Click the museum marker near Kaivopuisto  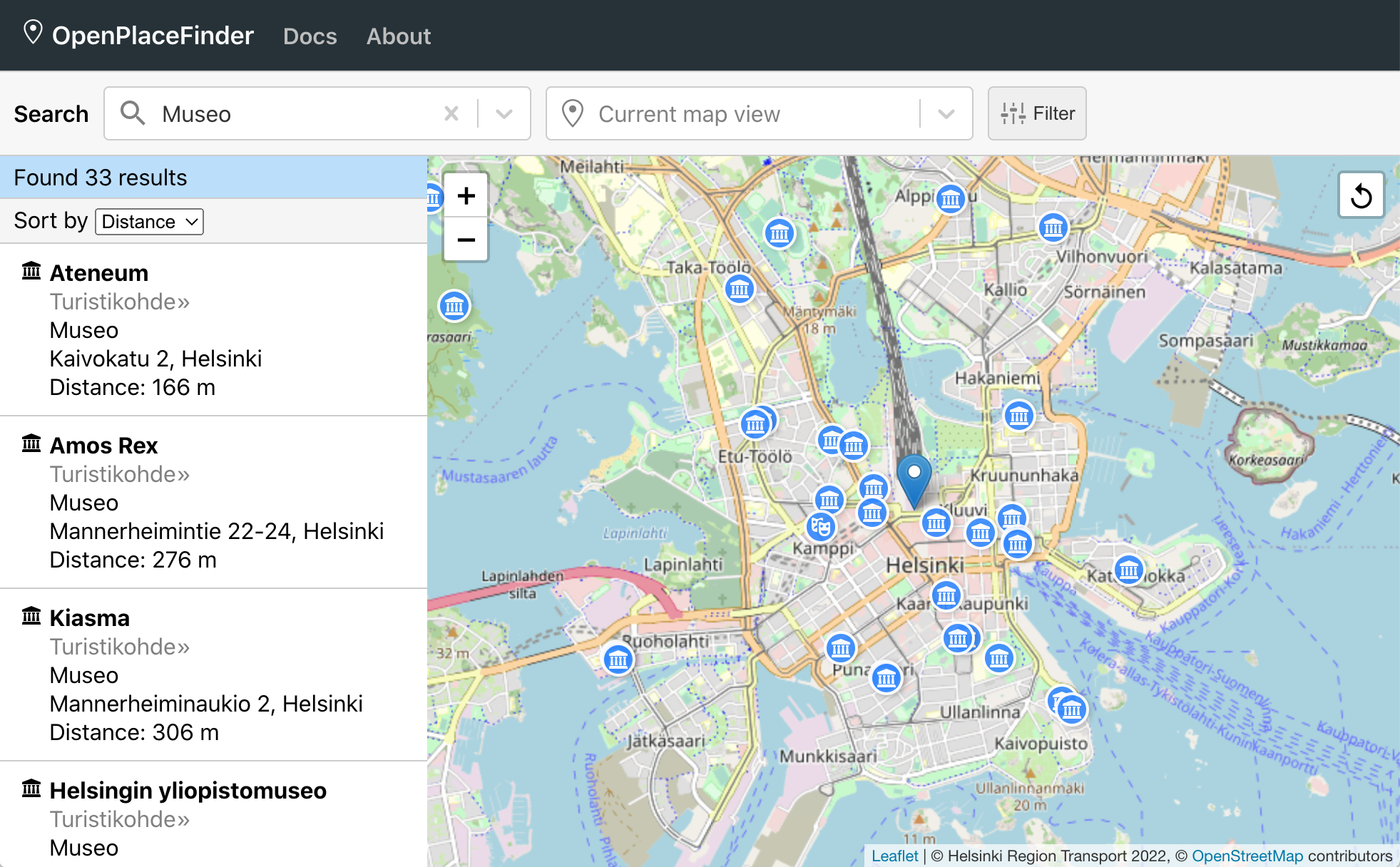coord(1072,709)
